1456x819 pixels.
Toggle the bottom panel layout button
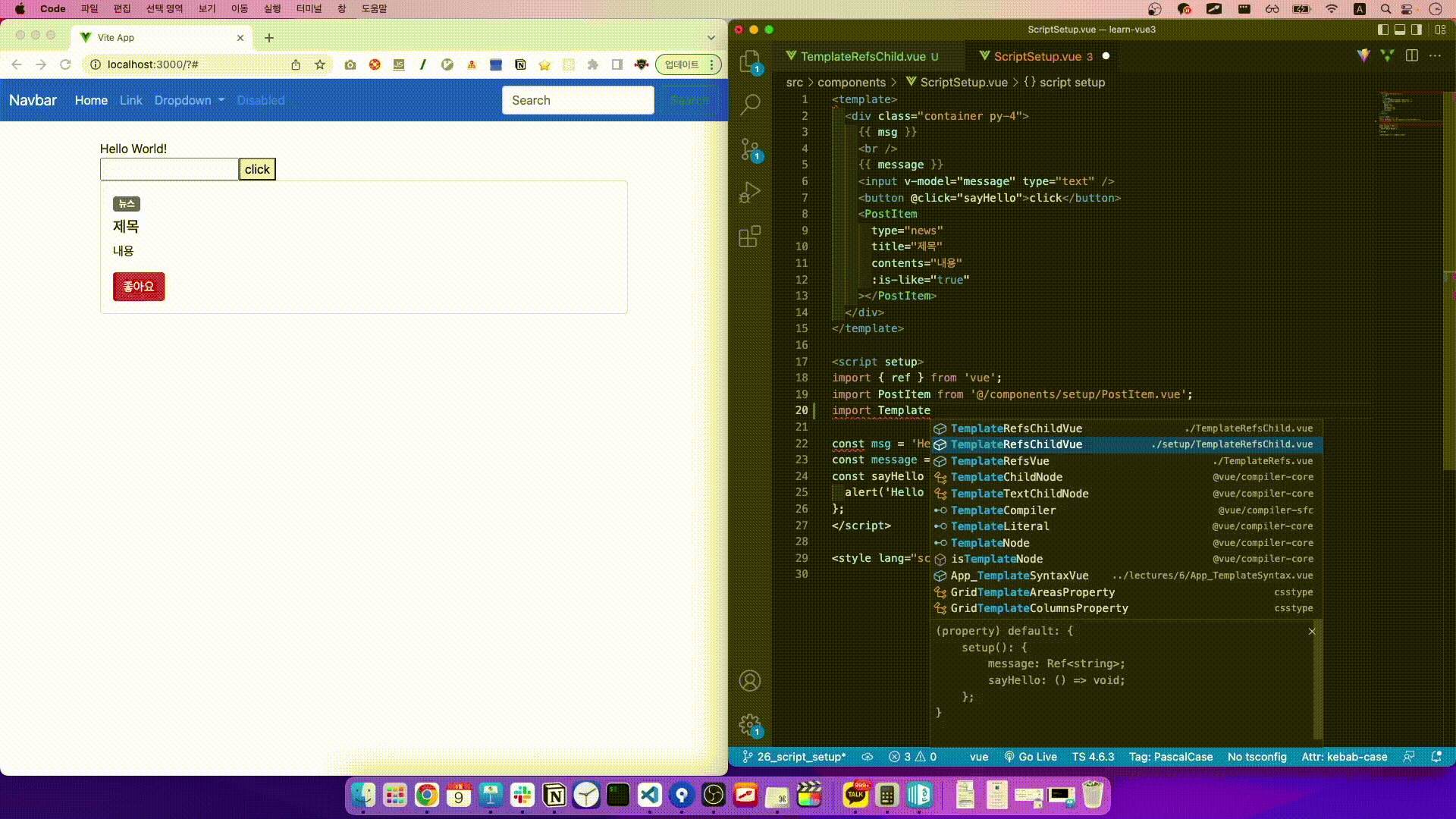click(x=1400, y=30)
